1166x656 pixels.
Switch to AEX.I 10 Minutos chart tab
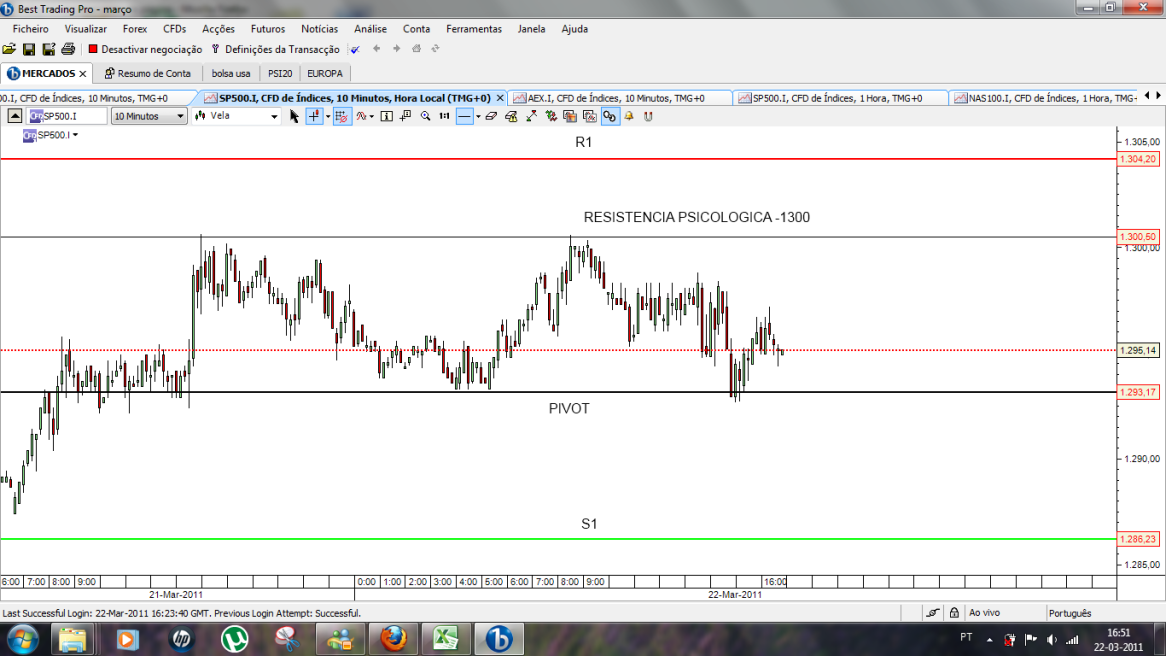click(619, 98)
